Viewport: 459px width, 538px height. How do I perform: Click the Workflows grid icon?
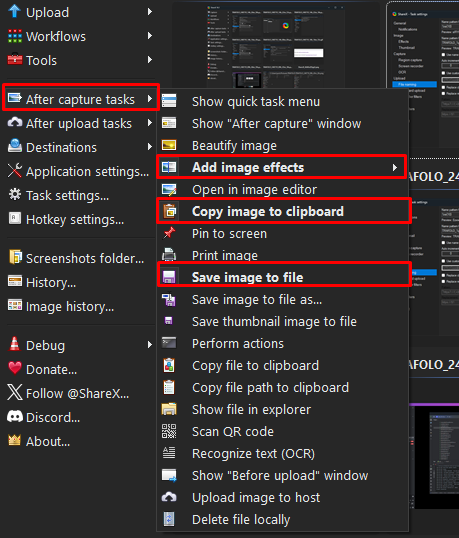15,36
